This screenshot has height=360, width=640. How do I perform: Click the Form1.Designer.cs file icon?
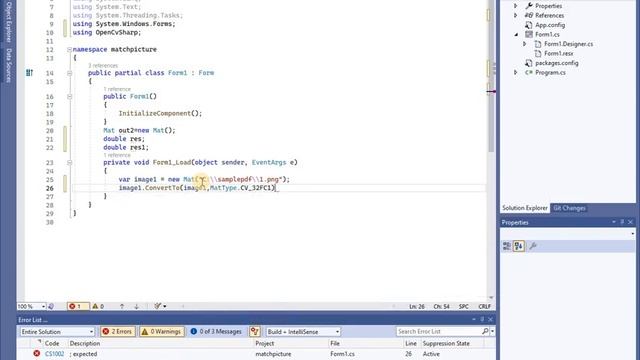(x=538, y=44)
